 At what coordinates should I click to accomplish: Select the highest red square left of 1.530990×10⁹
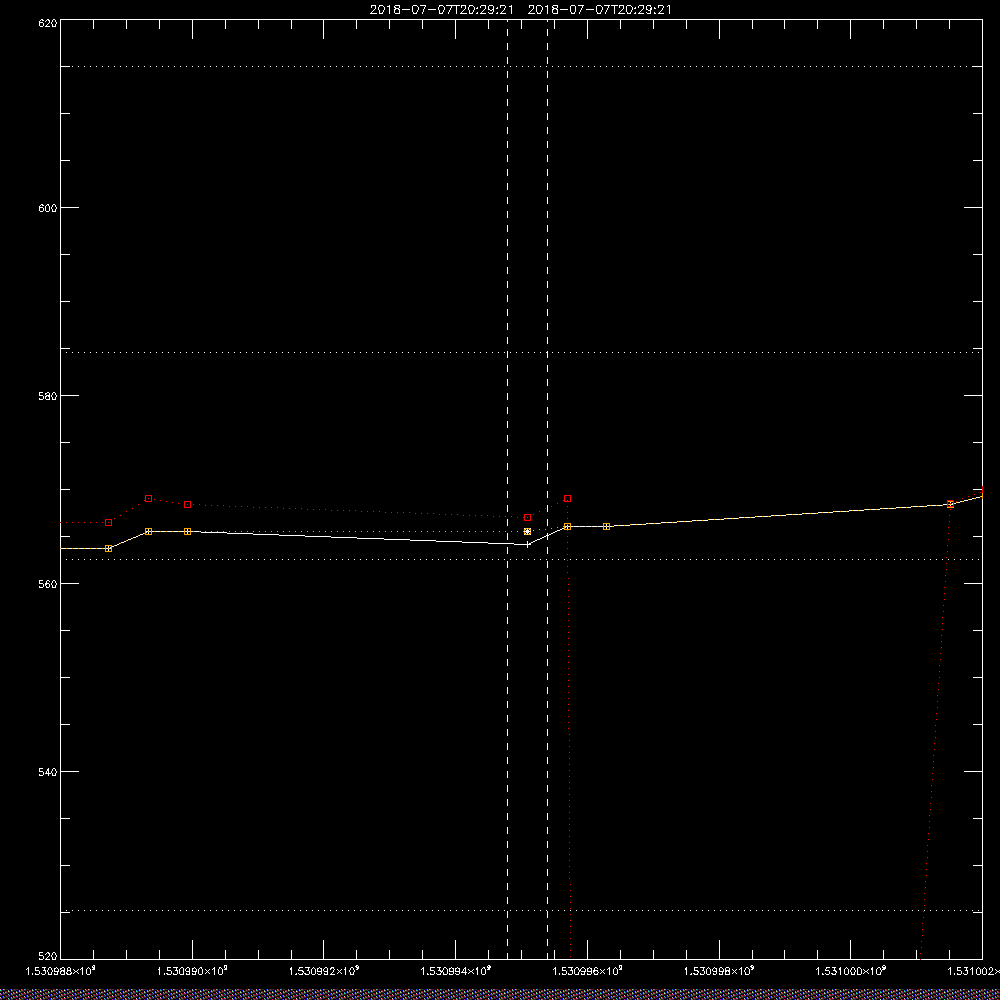coord(149,499)
